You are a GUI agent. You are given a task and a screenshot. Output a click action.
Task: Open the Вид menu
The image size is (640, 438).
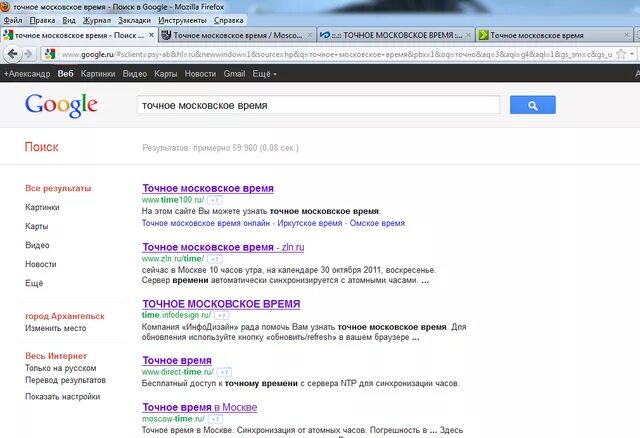[69, 20]
